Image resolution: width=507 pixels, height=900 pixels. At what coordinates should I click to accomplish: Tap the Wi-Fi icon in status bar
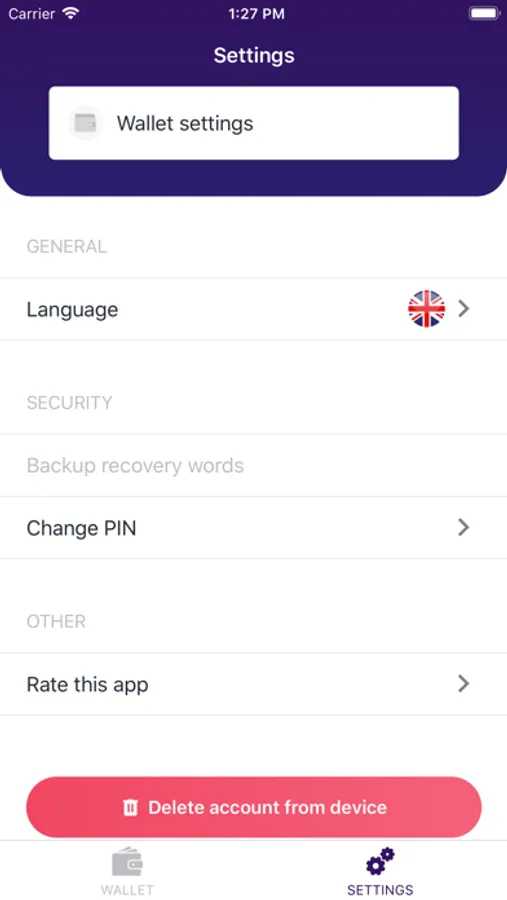coord(71,14)
